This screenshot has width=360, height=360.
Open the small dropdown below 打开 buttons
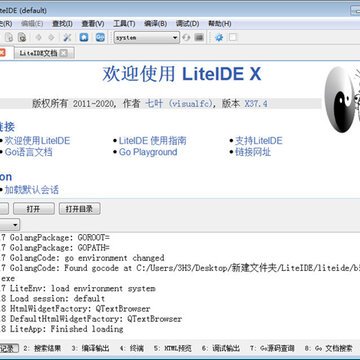[15, 225]
